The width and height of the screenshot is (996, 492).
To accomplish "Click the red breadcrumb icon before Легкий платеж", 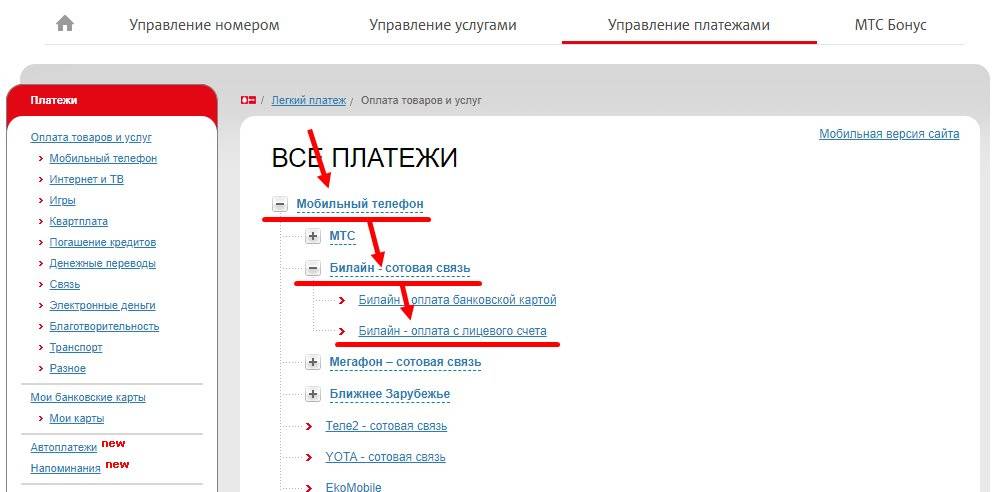I will [x=248, y=100].
